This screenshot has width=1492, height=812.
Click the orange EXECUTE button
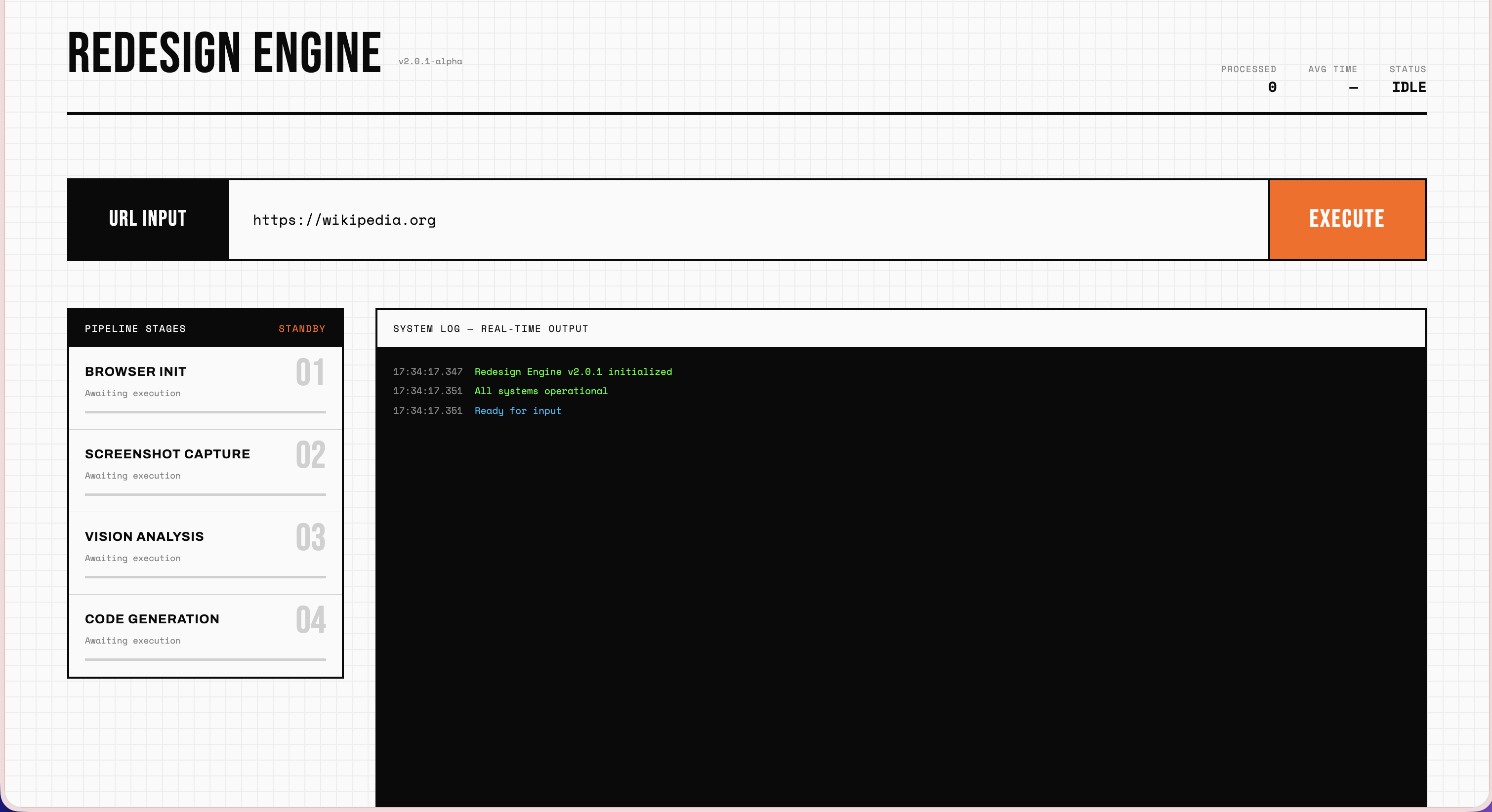(x=1347, y=219)
